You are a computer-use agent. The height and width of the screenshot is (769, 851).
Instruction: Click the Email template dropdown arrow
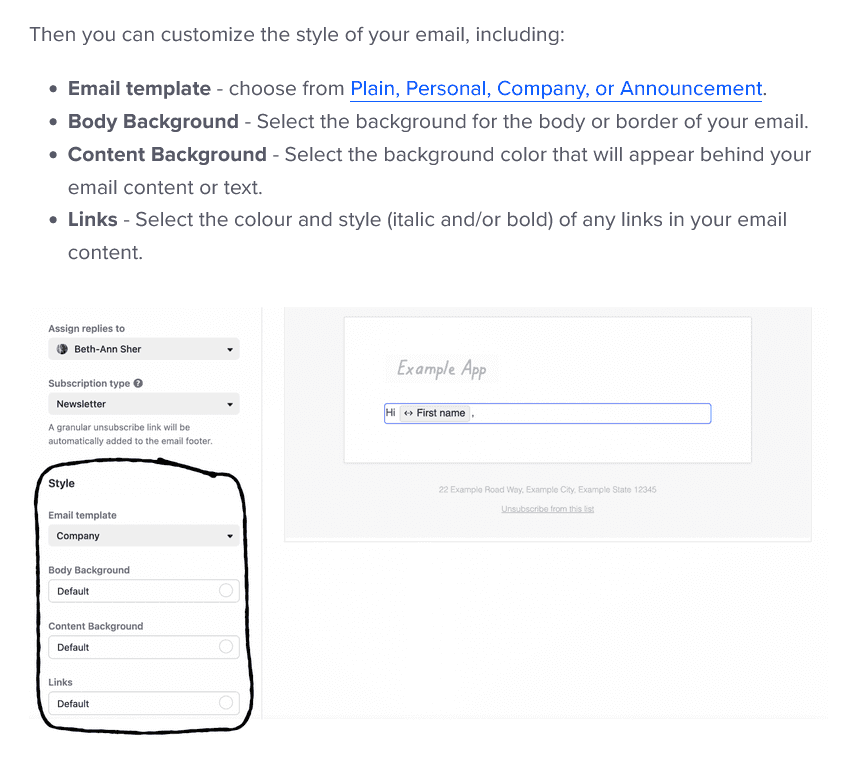point(229,535)
